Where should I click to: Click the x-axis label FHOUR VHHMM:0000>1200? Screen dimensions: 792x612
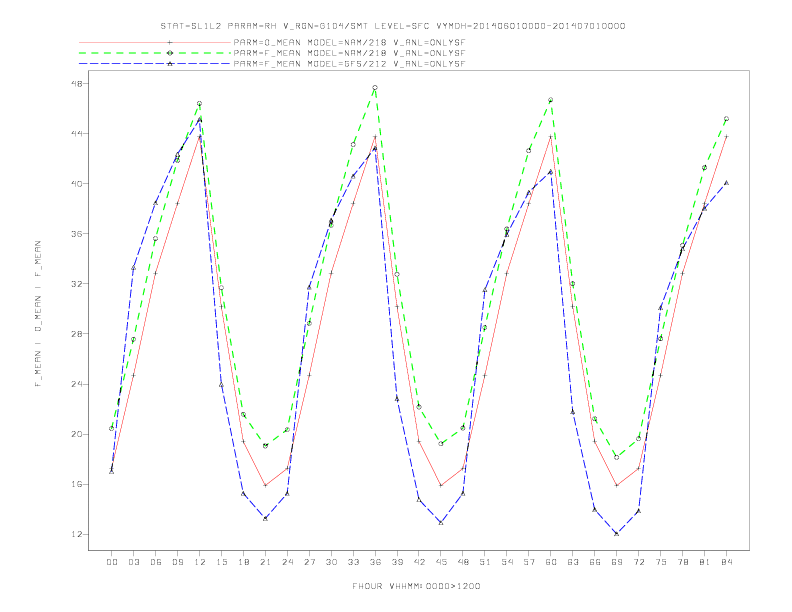click(416, 586)
